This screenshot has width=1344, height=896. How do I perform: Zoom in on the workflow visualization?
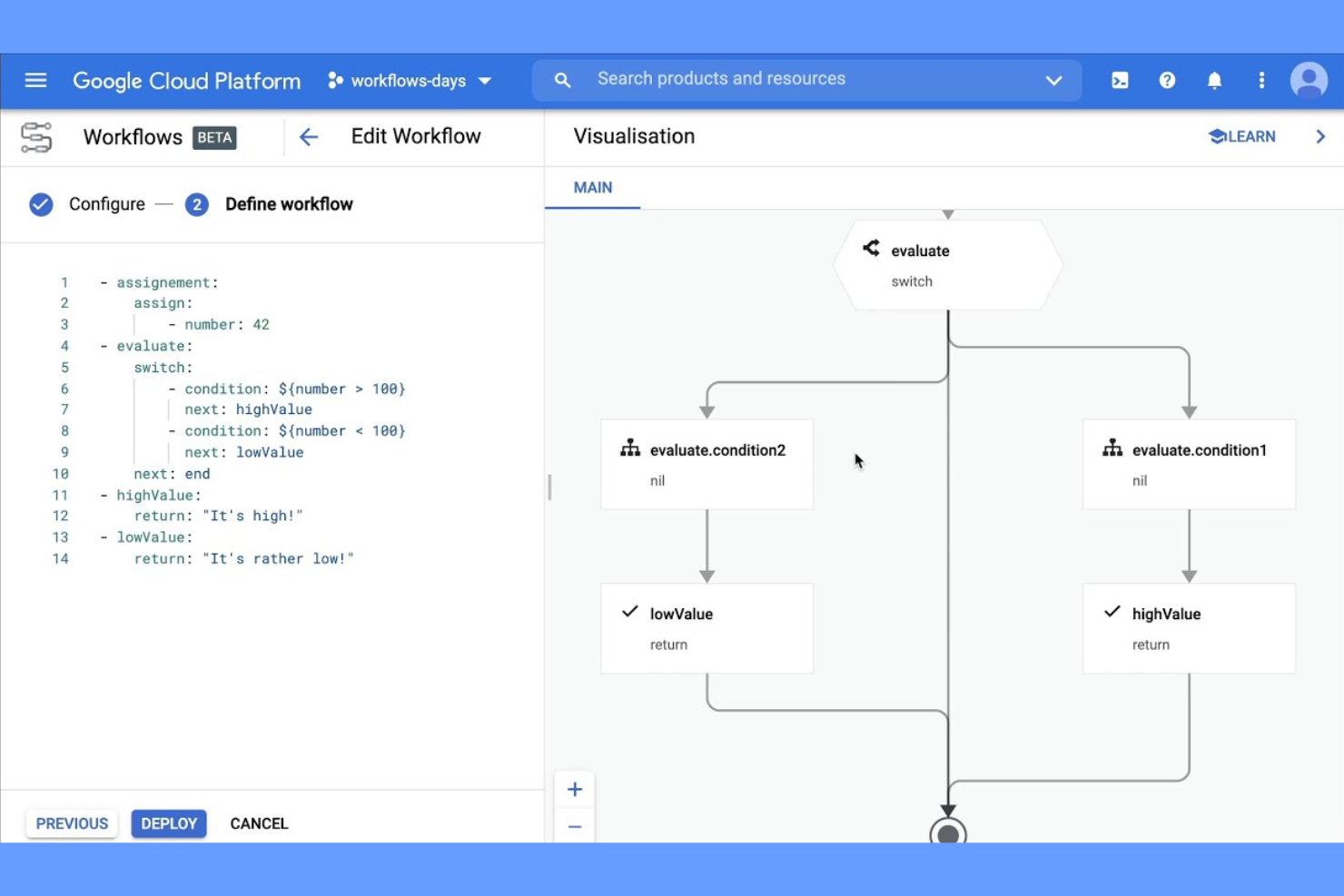575,788
